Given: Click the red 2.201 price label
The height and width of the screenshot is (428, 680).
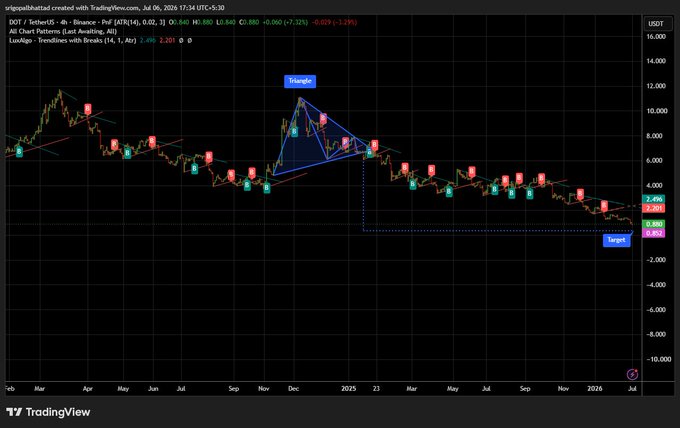Looking at the screenshot, I should coord(654,208).
